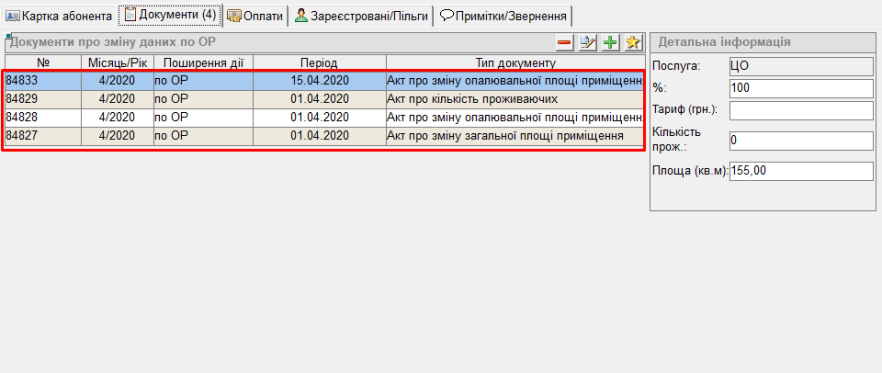The height and width of the screenshot is (373, 882).
Task: Open the Зареєстровані/Пільги tab
Action: [x=361, y=16]
